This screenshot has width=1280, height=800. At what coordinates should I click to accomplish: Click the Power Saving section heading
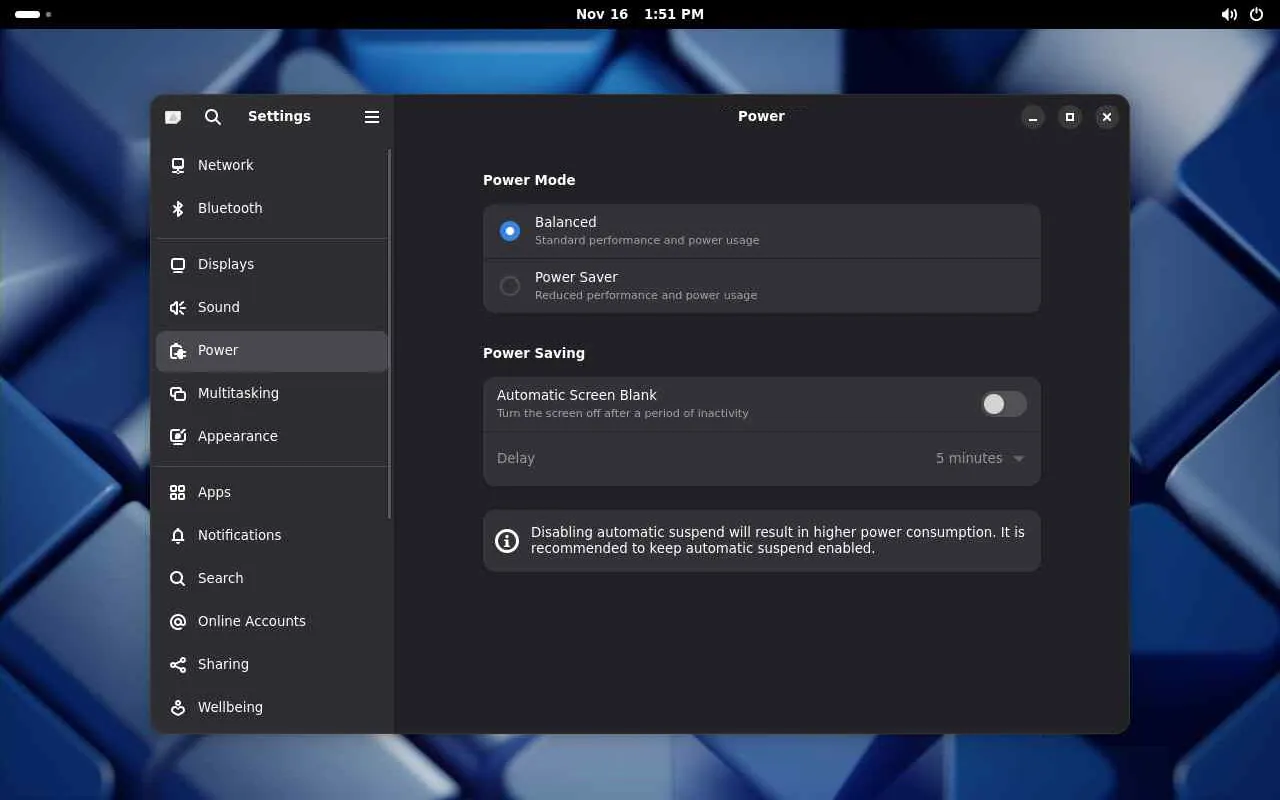click(534, 353)
